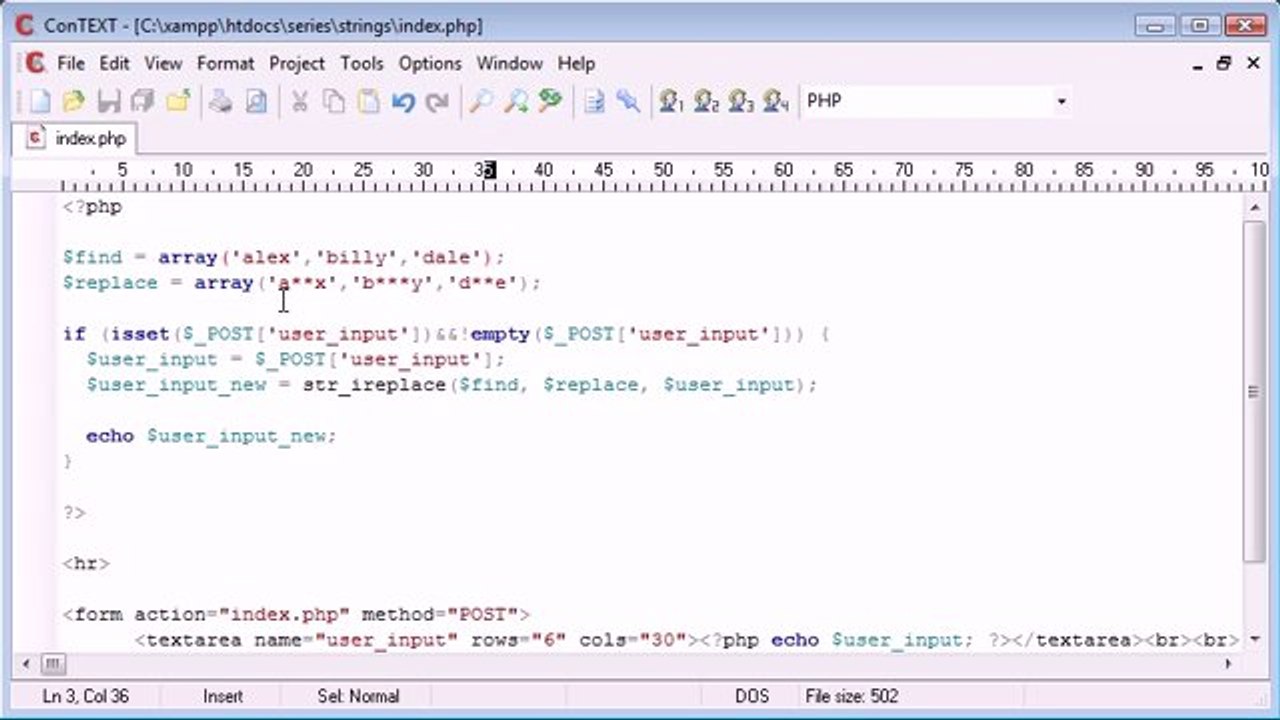Viewport: 1280px width, 720px height.
Task: Click the vertical scrollbar down arrow
Action: tap(1254, 638)
